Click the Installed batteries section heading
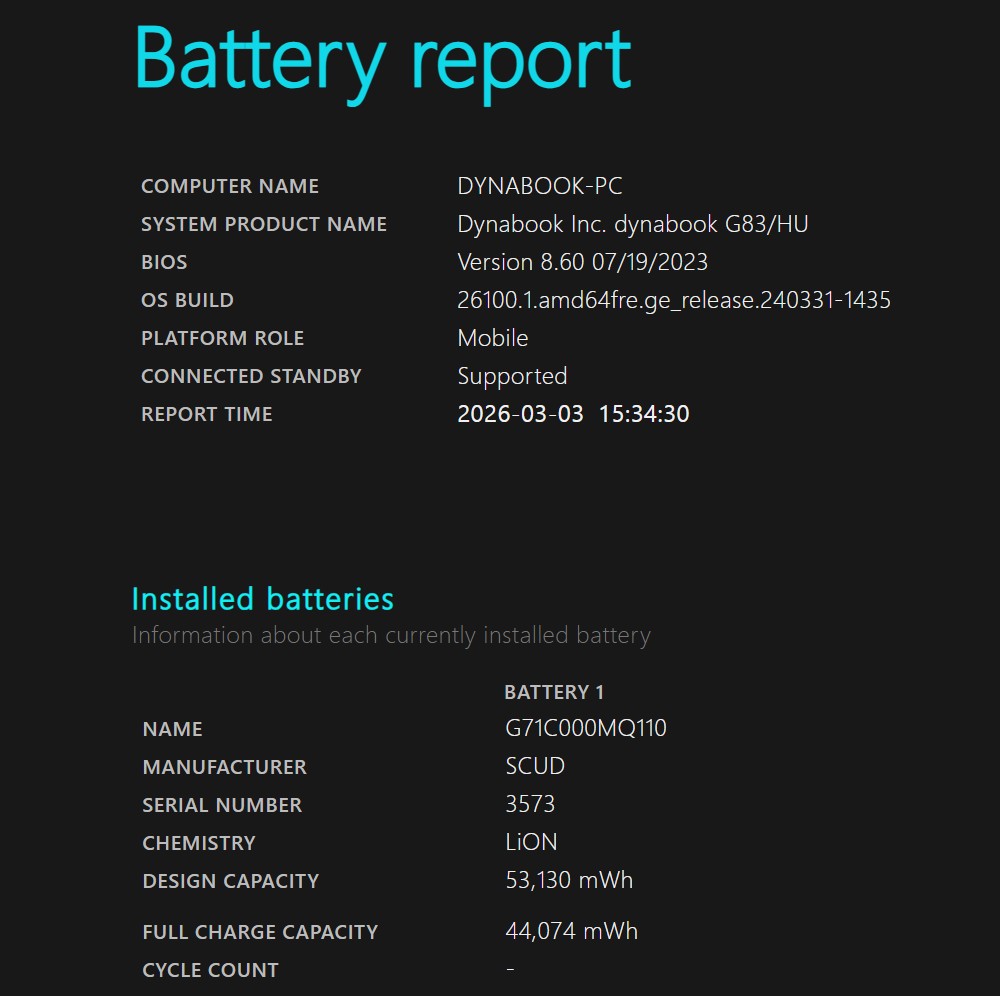 (x=263, y=599)
